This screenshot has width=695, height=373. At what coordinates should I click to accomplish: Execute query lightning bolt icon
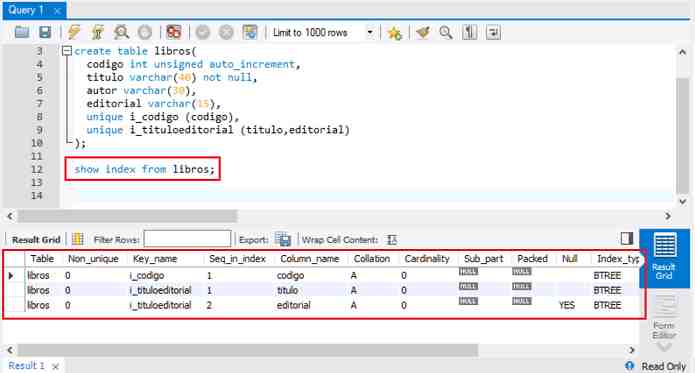[74, 32]
